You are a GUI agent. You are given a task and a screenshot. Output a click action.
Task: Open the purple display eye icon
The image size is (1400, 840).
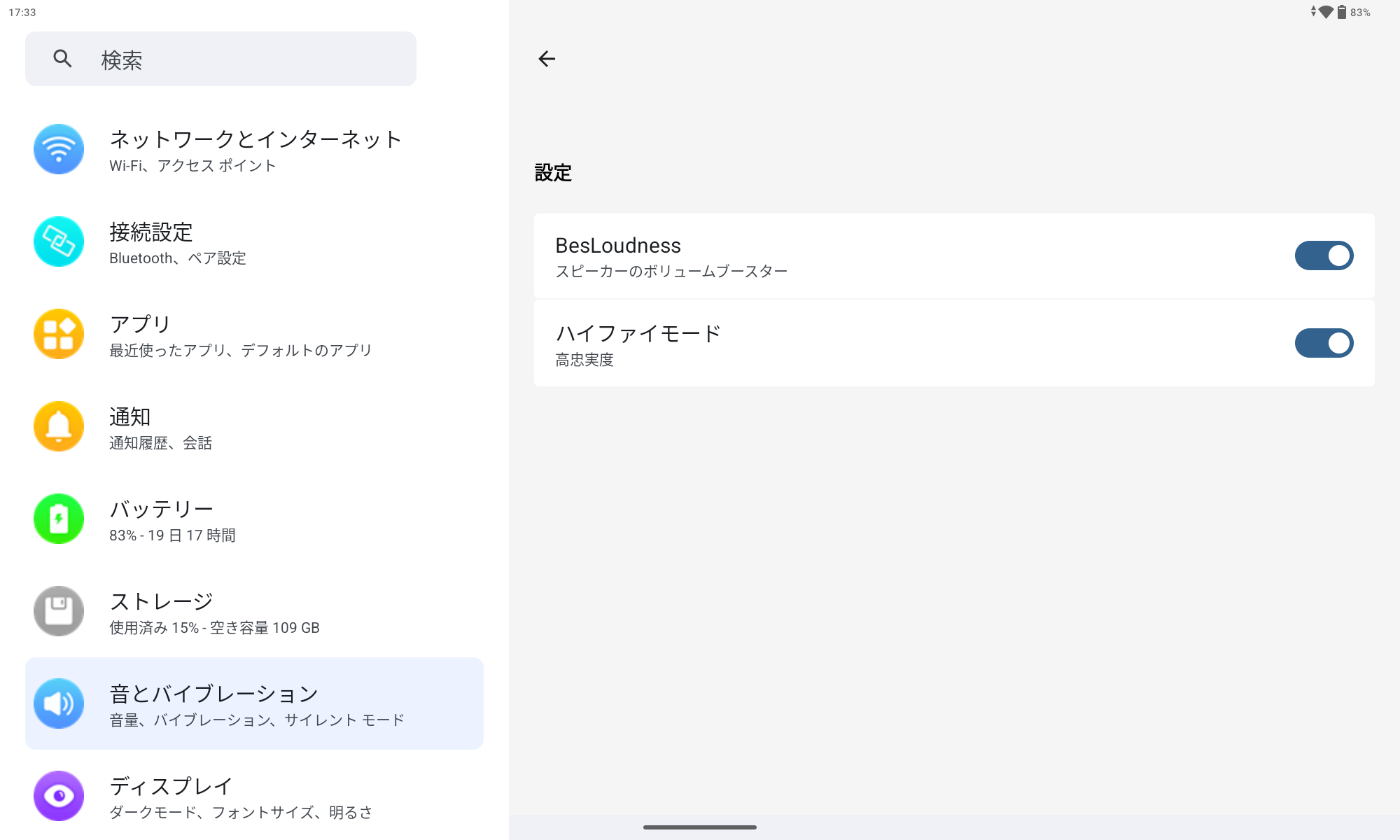pos(59,796)
